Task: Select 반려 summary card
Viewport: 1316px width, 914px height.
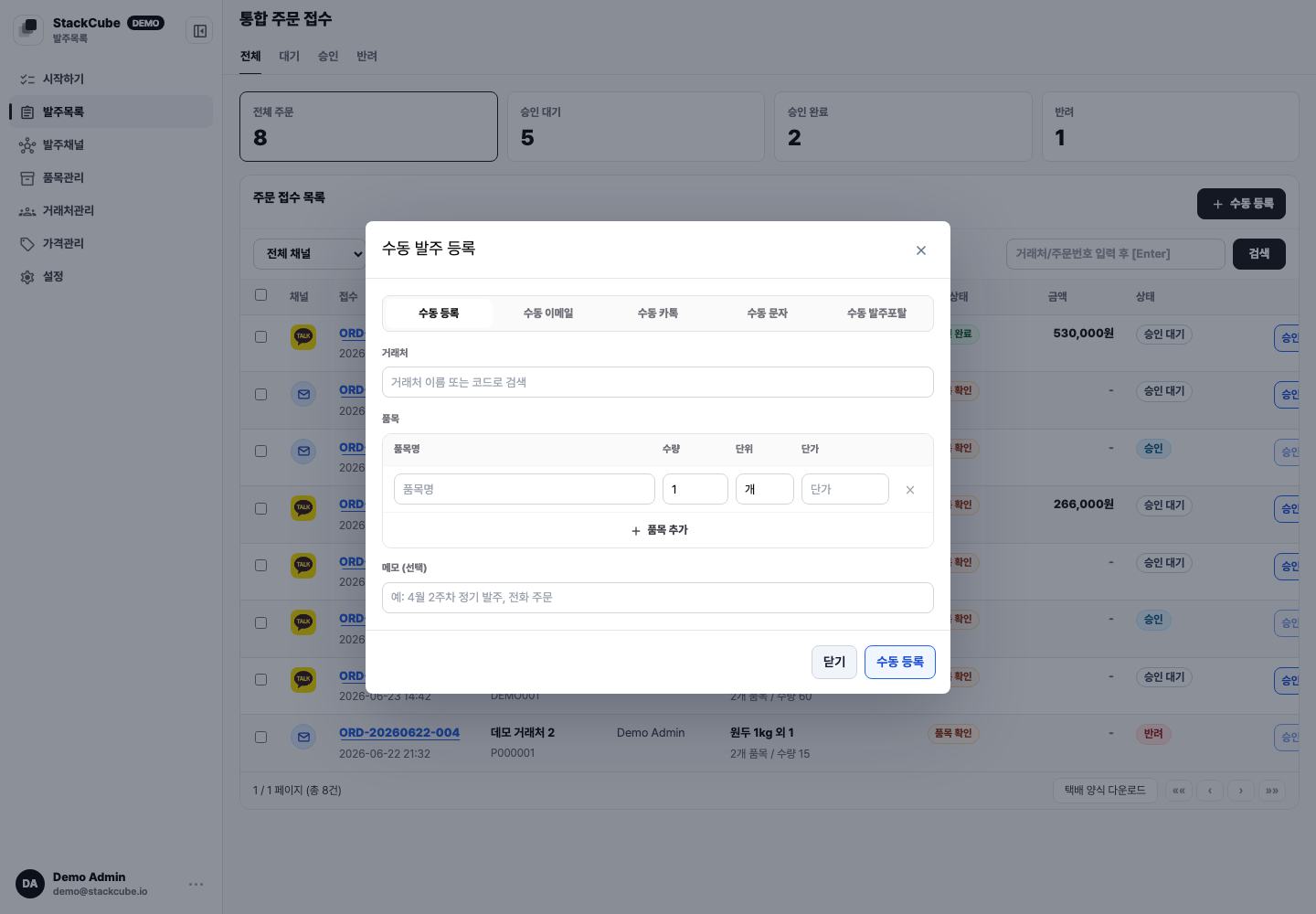Action: [x=1171, y=126]
